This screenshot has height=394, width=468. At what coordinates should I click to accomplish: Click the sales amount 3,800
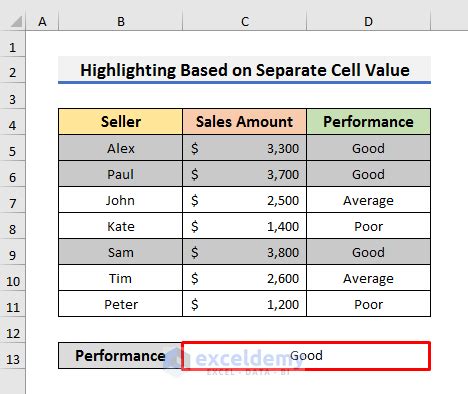[245, 252]
